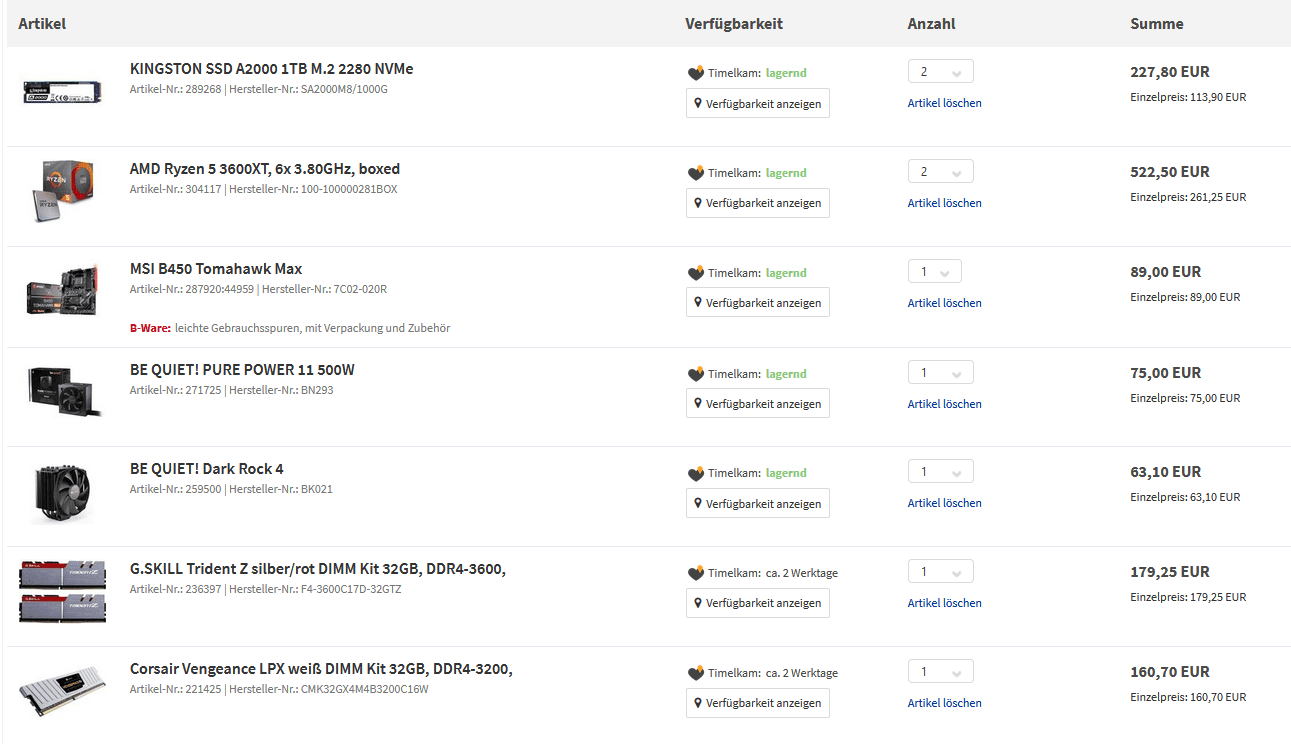Click the Corsair Vengeance LPX product image
This screenshot has height=744, width=1291.
tap(62, 690)
